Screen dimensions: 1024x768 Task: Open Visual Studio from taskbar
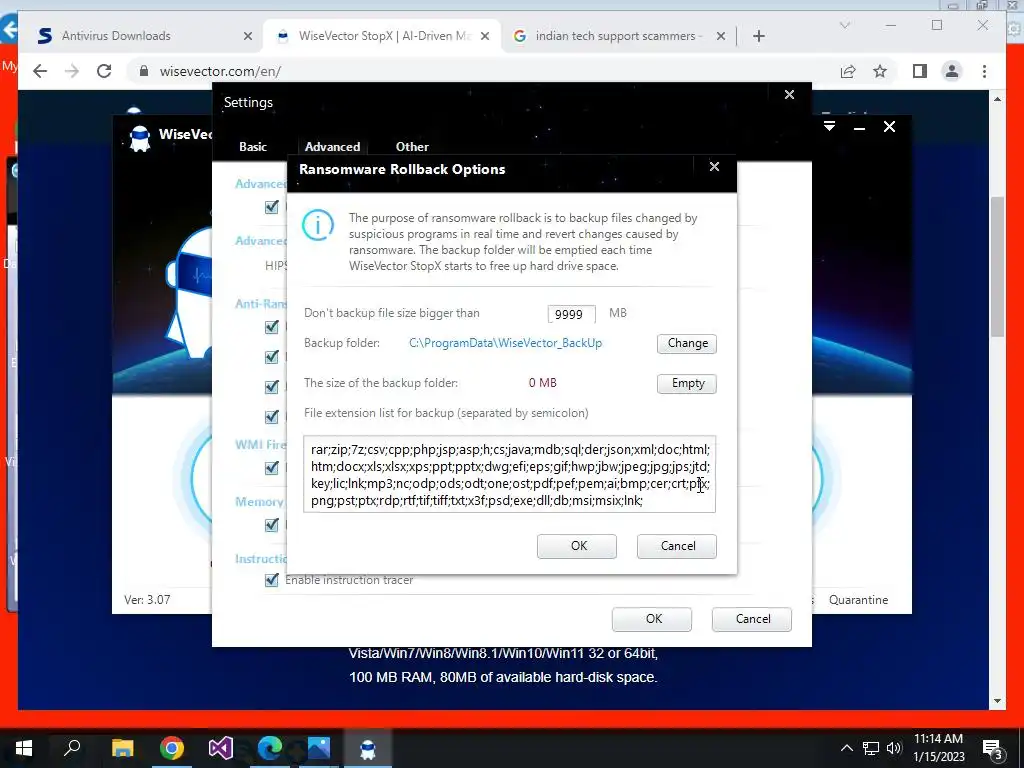221,748
